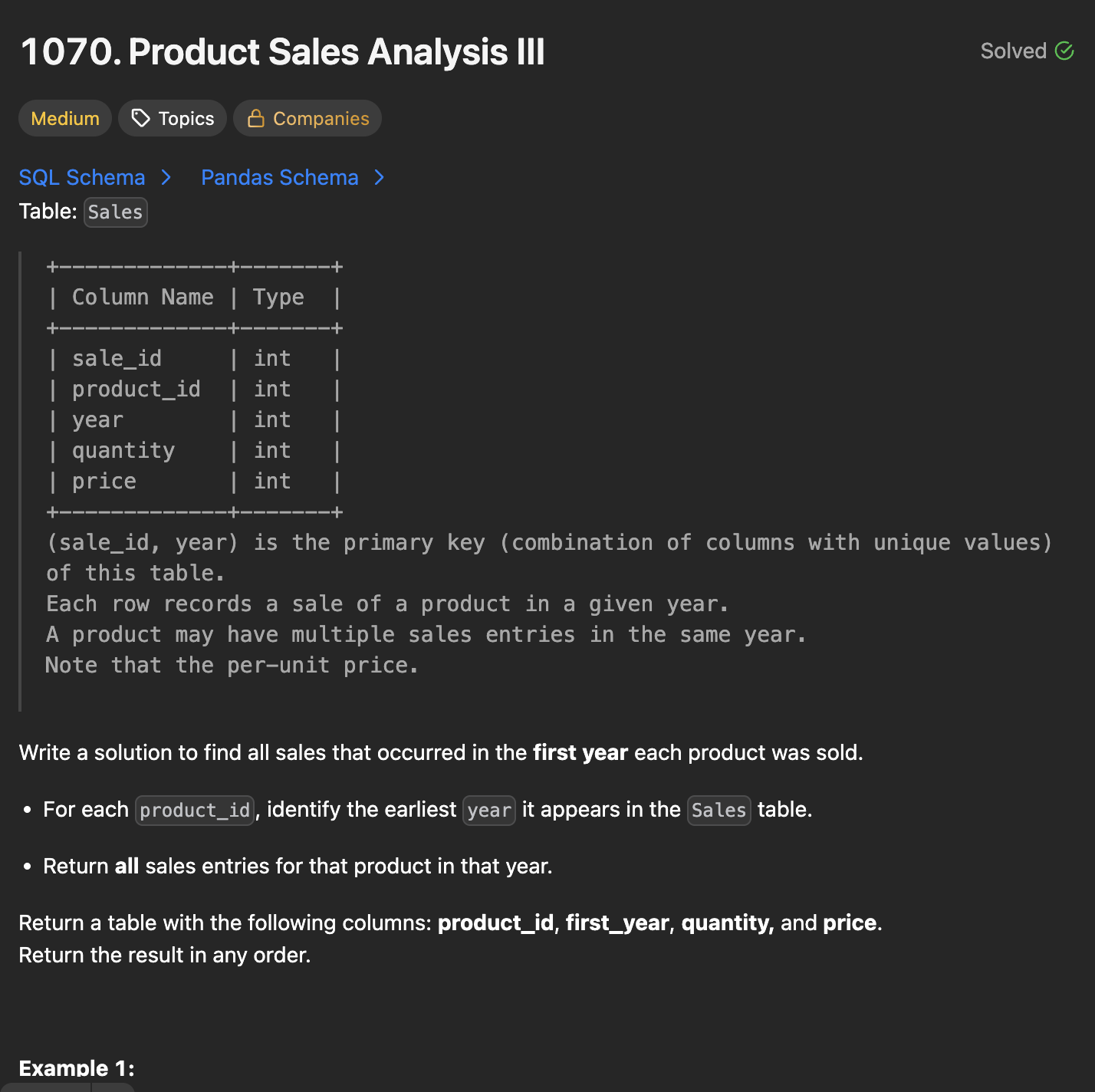Click the chevron next to Pandas Schema
1095x1092 pixels.
click(379, 177)
